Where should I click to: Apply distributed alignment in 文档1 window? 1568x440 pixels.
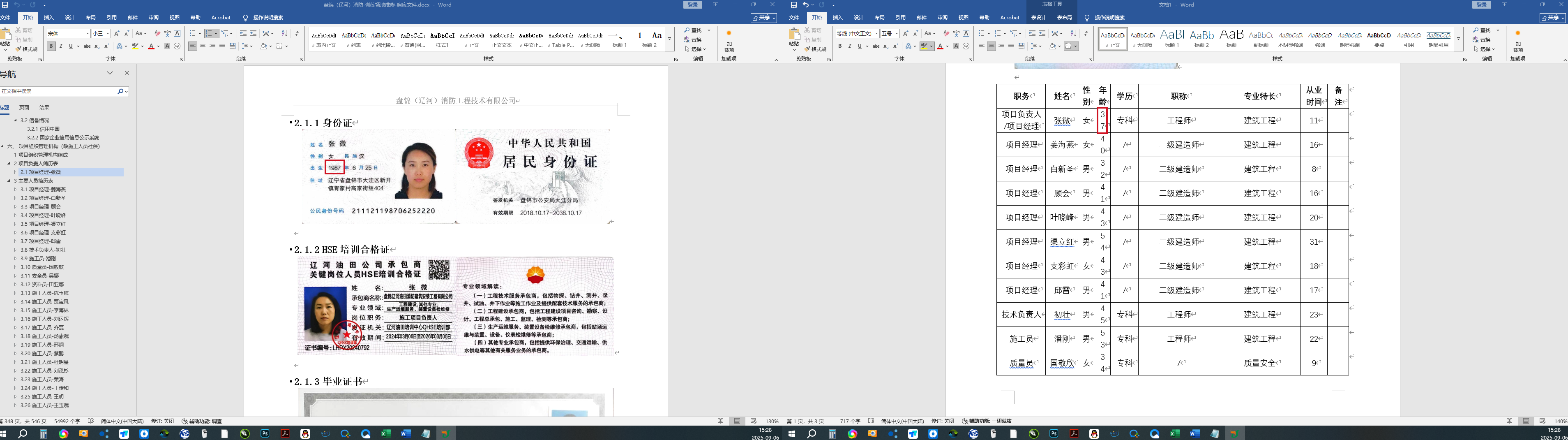(x=1022, y=46)
